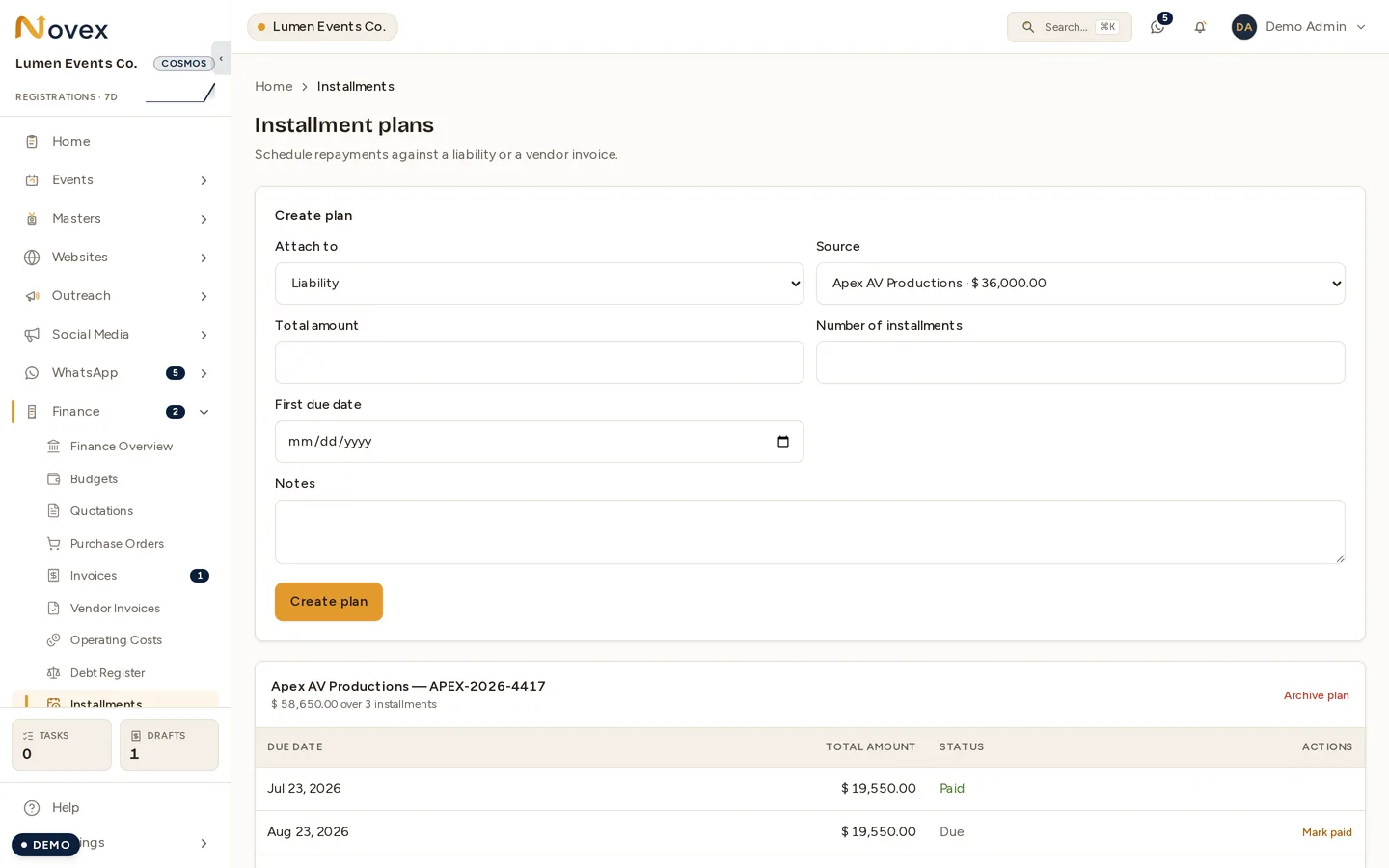
Task: Click the search magnifier icon
Action: tap(1028, 27)
